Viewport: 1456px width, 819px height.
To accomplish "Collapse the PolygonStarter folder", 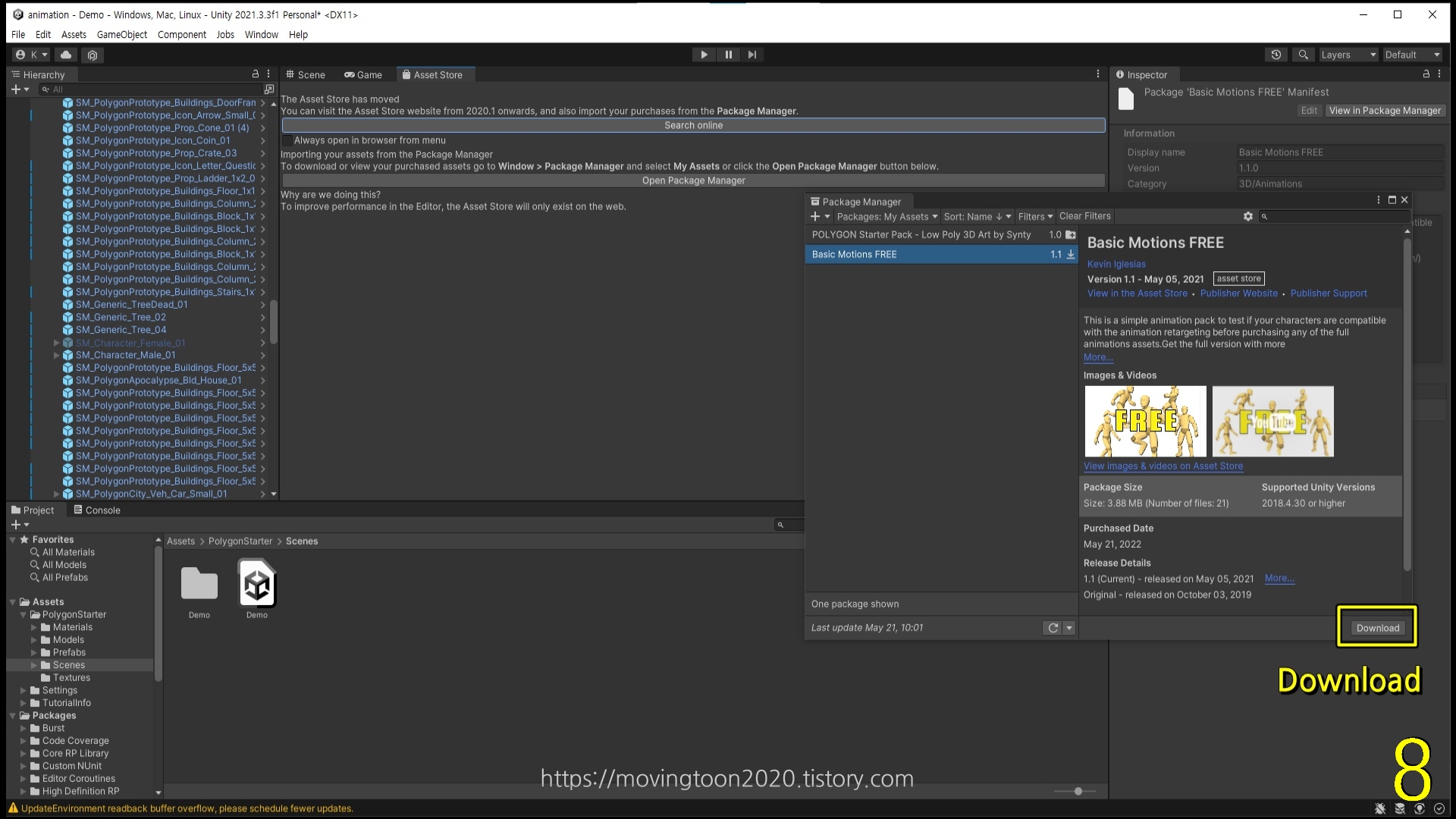I will coord(24,615).
